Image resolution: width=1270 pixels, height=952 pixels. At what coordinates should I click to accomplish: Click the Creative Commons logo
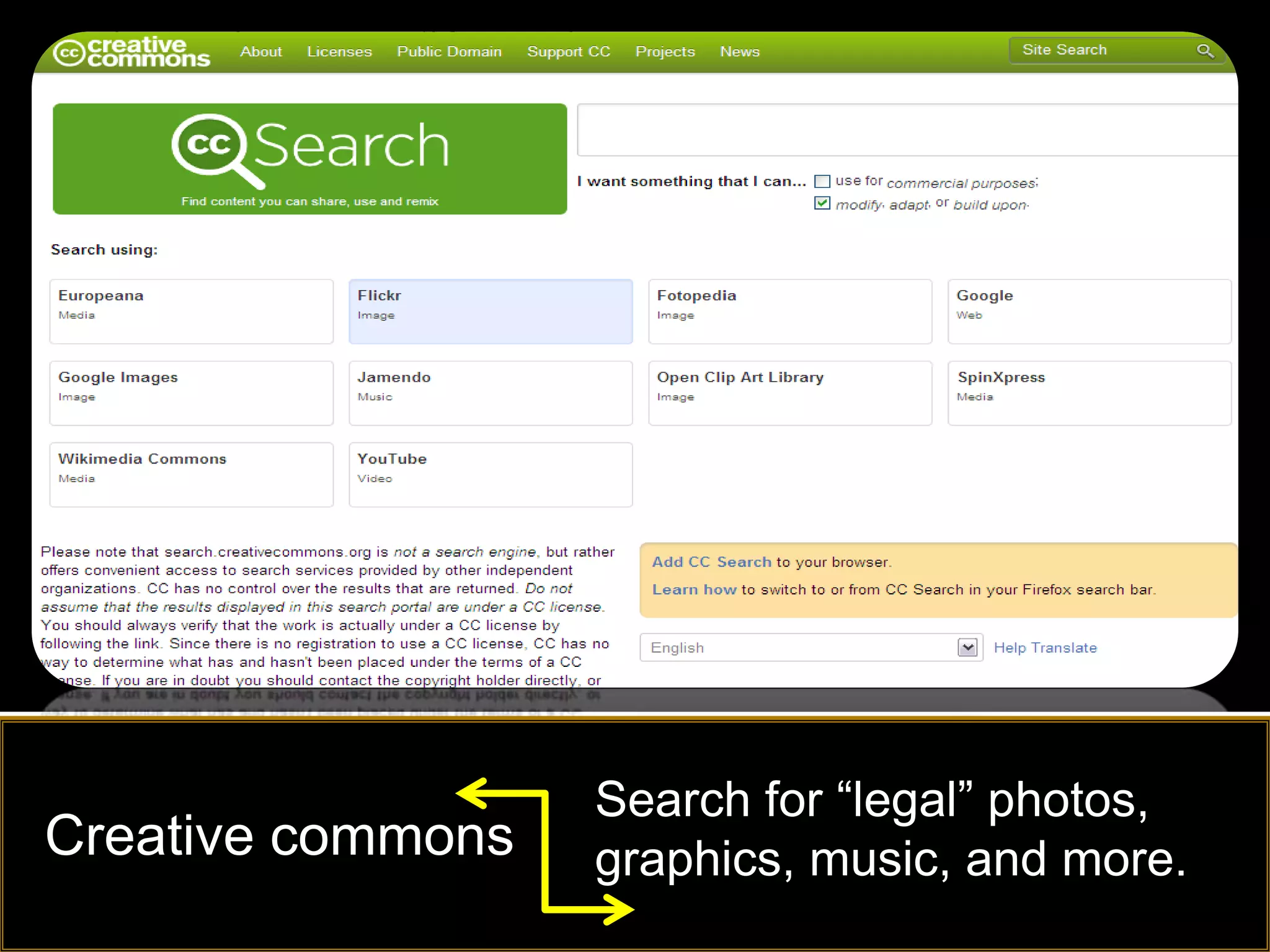pyautogui.click(x=131, y=51)
